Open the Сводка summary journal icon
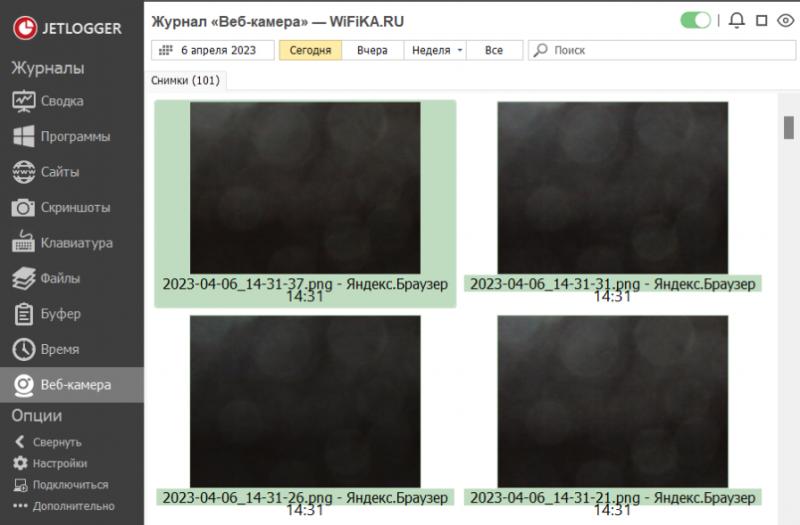 pos(24,101)
